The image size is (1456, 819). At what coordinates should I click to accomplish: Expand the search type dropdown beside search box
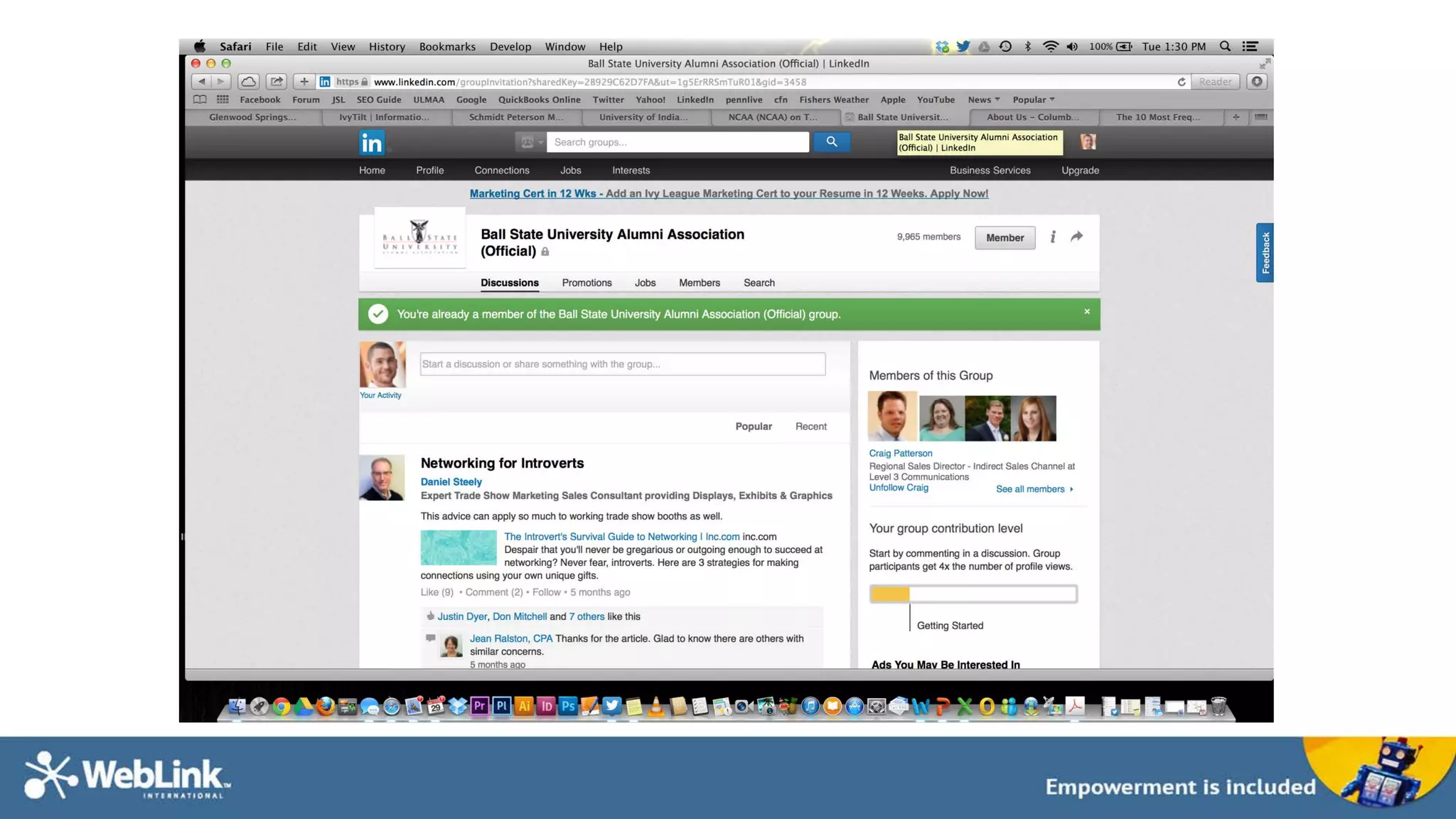[530, 142]
